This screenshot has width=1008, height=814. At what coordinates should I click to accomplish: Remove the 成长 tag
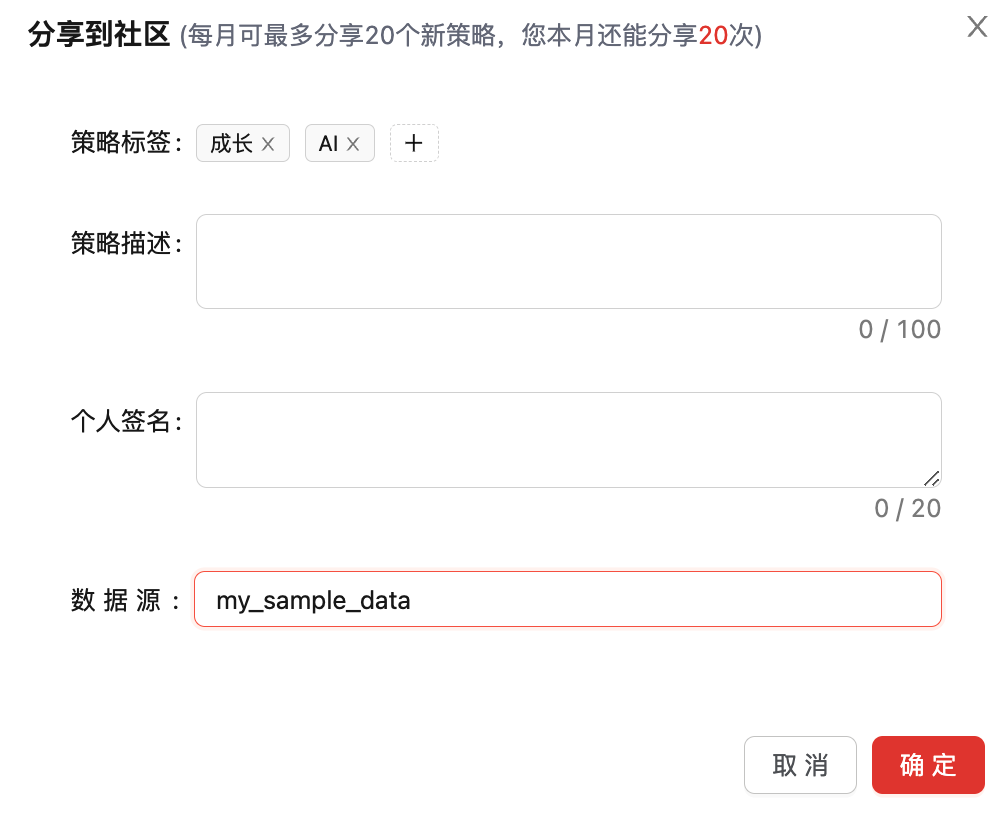tap(268, 144)
